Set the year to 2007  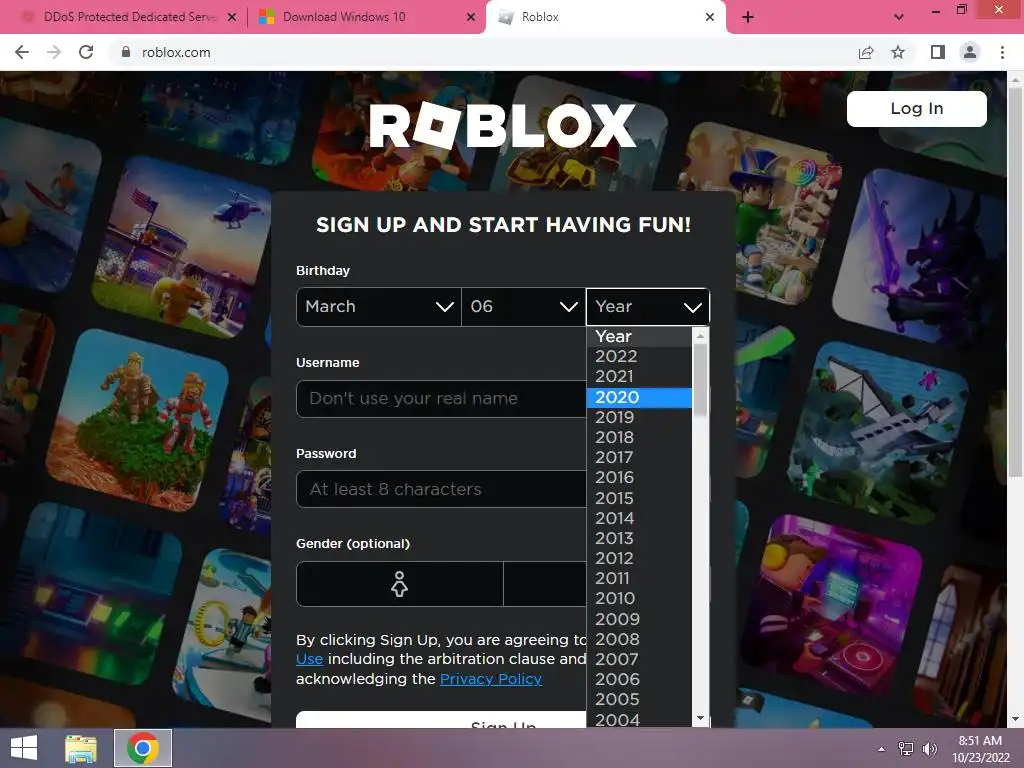[639, 660]
